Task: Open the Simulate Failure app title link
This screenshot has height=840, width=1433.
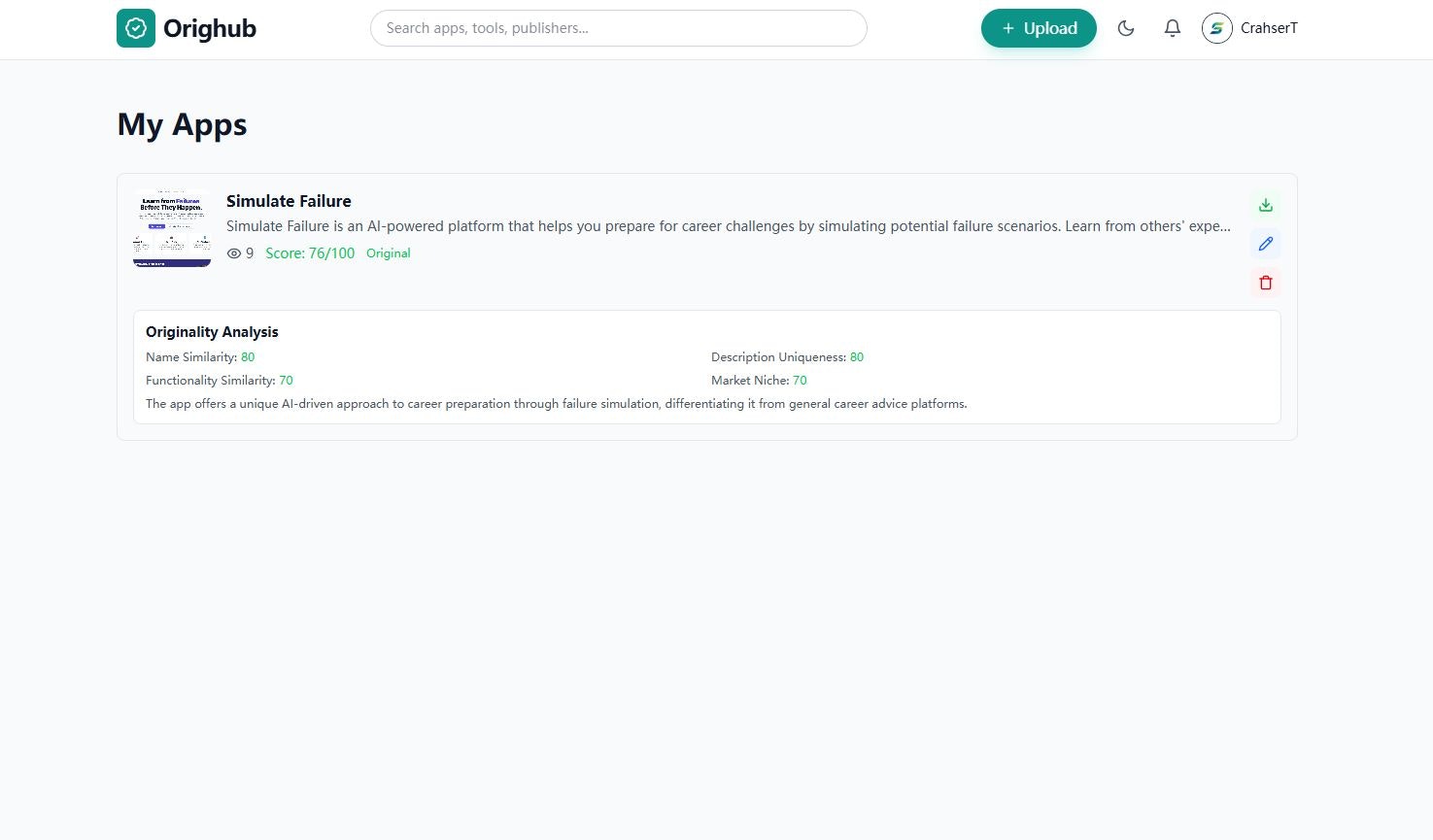Action: click(289, 201)
